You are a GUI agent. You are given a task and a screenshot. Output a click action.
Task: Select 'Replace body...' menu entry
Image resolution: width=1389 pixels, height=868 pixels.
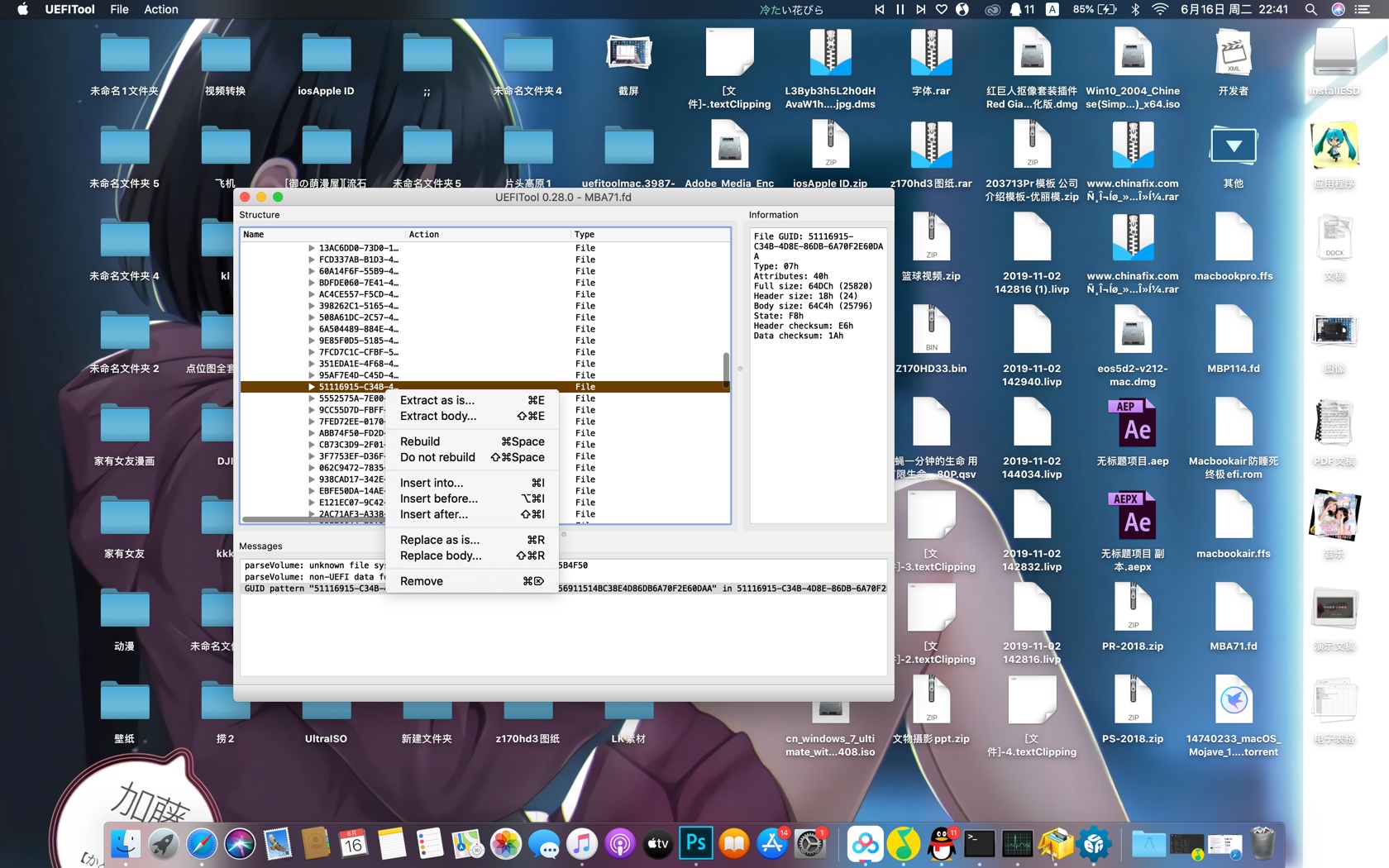pos(471,556)
